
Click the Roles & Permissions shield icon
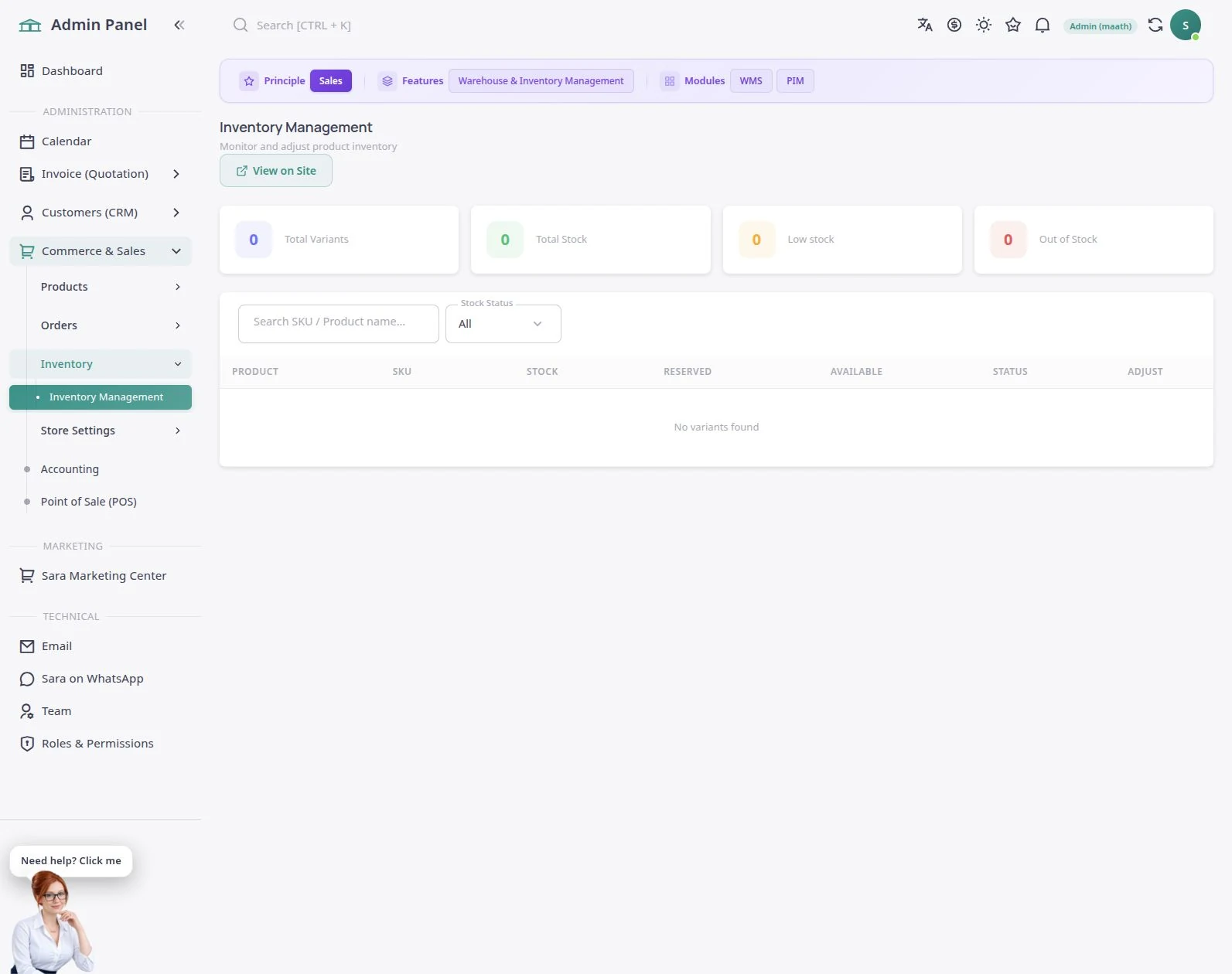point(27,744)
